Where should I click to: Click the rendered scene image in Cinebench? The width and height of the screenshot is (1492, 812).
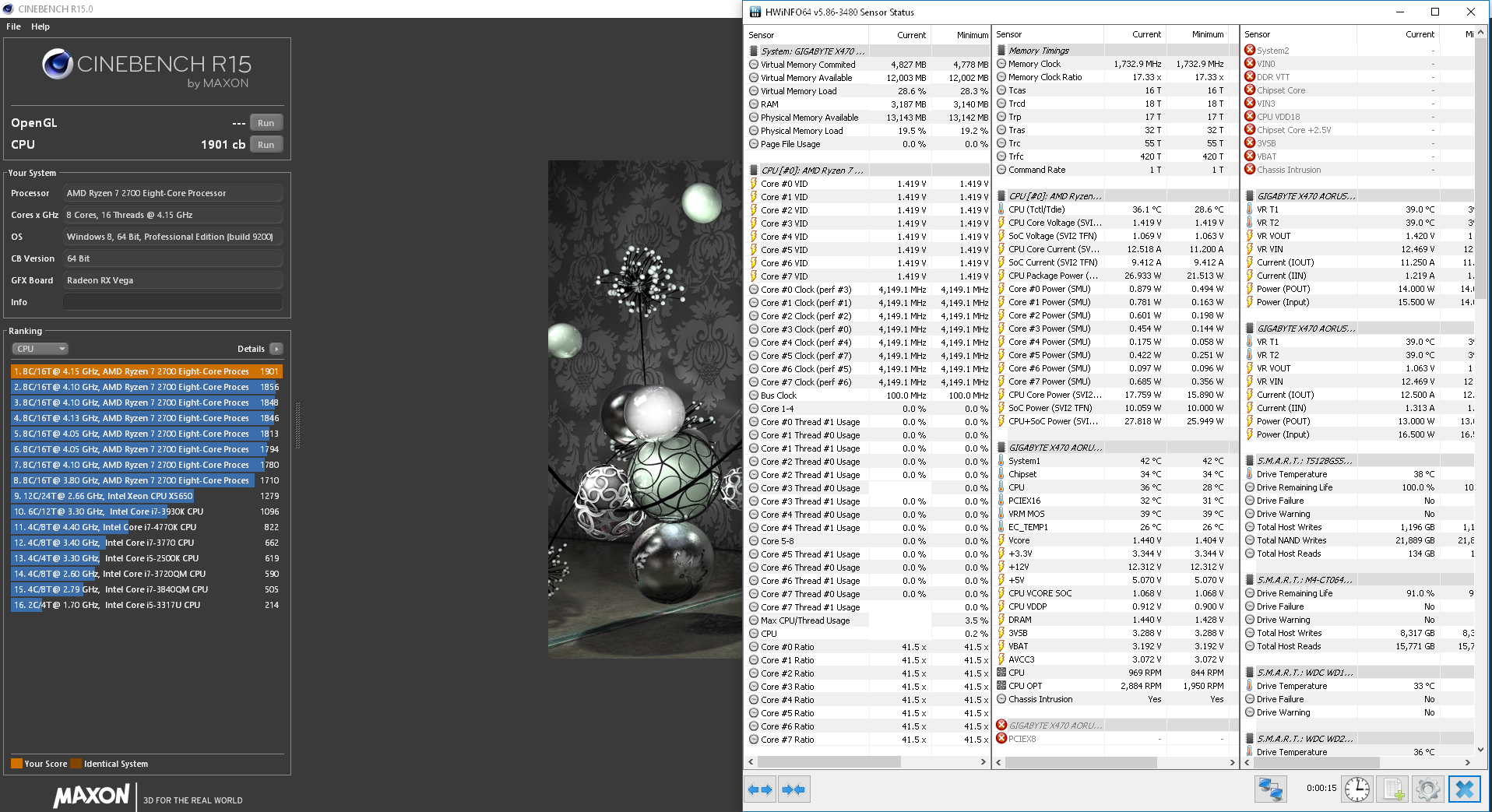pyautogui.click(x=645, y=410)
